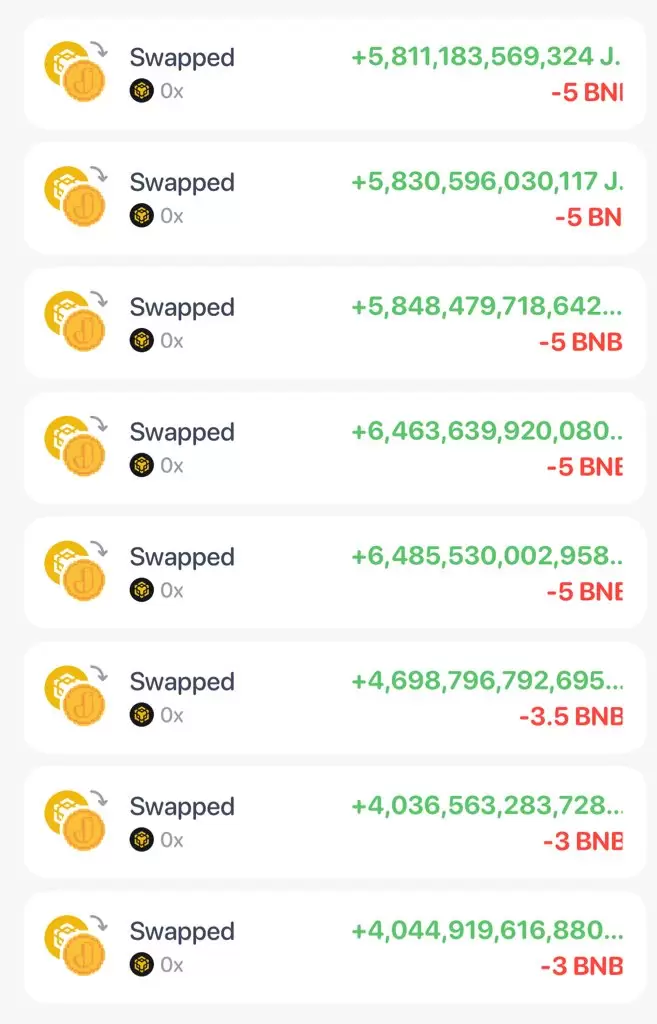Viewport: 657px width, 1024px height.
Task: Open the swap of +5,811,183,569,324 tokens
Action: [x=334, y=74]
